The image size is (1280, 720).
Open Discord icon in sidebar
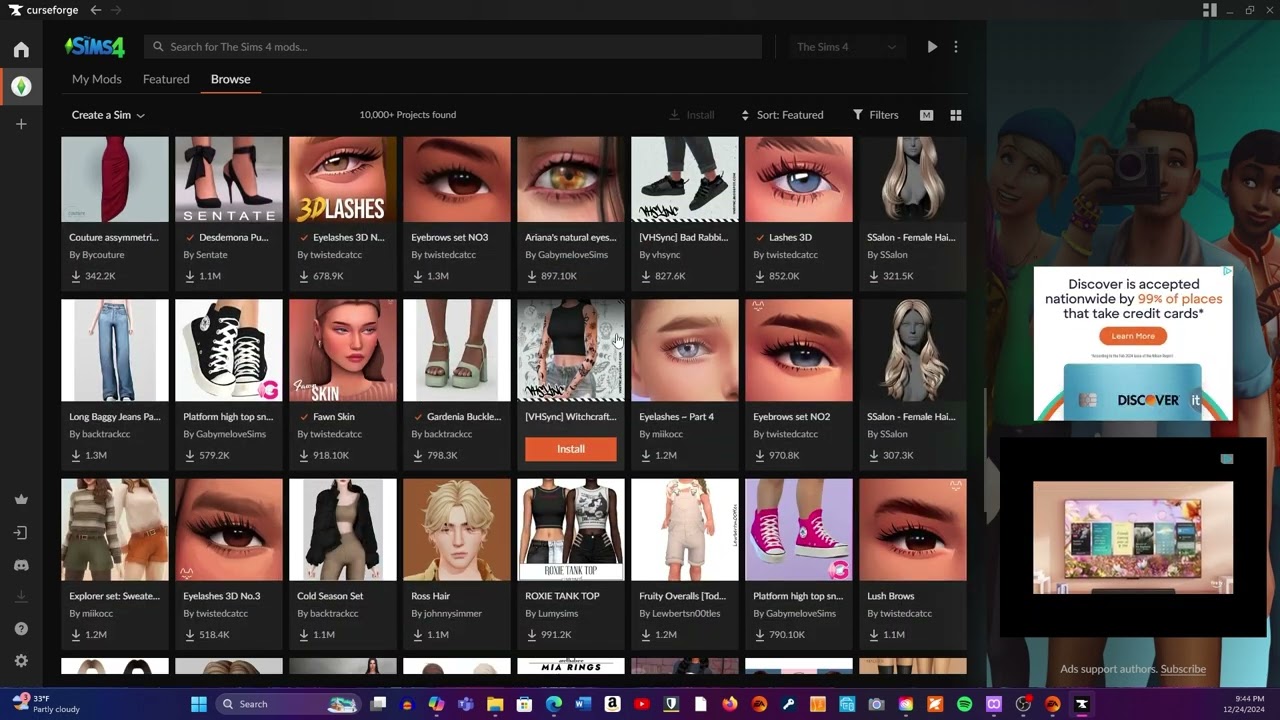[21, 565]
